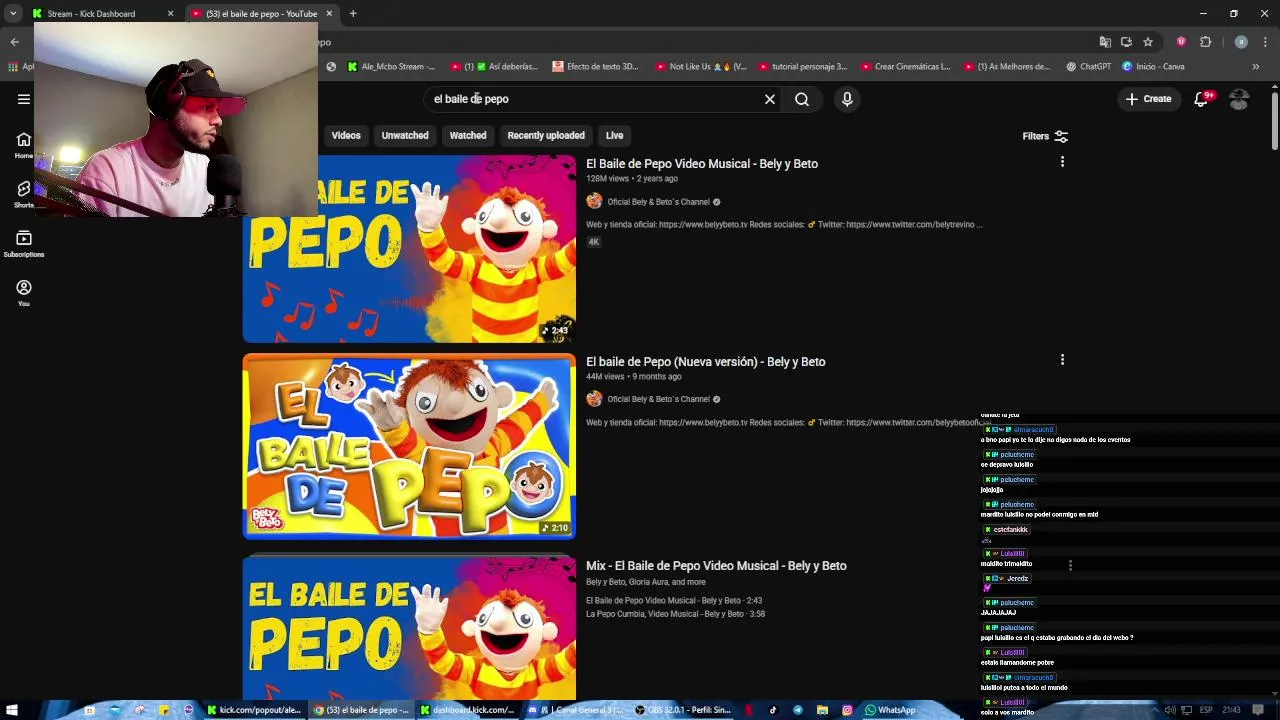Open tutorial personaje 3 bookmark

(803, 67)
